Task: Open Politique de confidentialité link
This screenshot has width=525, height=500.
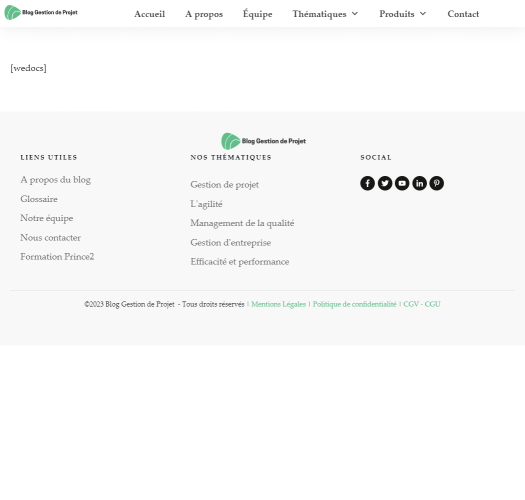Action: [x=355, y=304]
